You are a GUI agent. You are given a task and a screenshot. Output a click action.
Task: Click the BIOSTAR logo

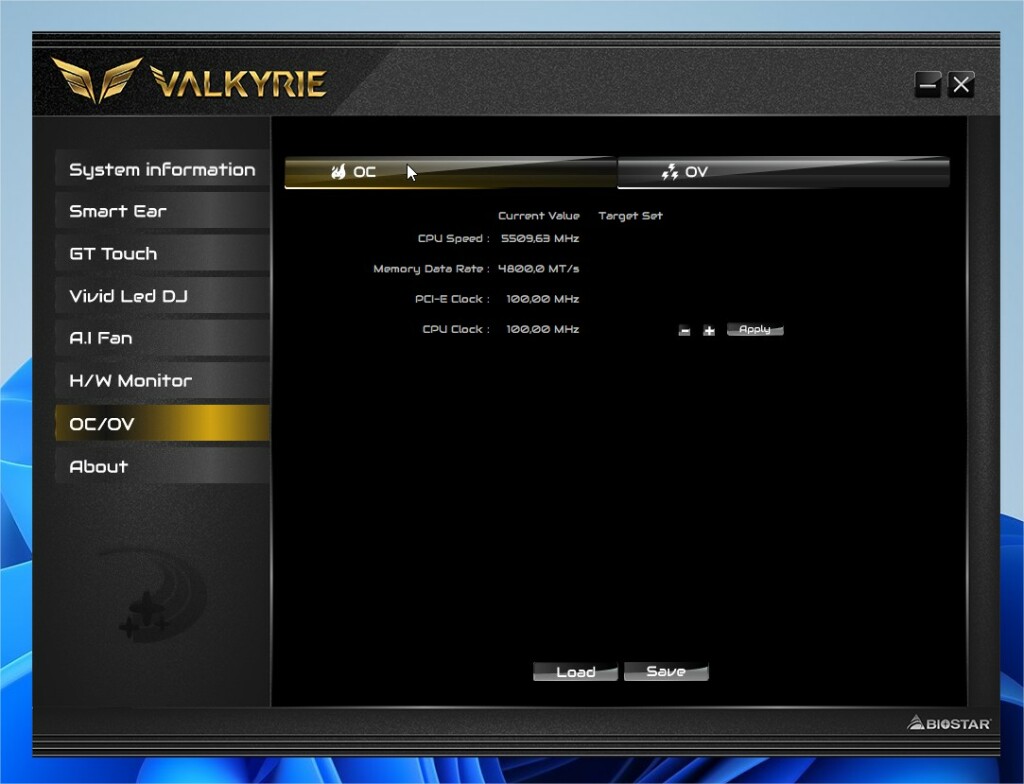949,723
